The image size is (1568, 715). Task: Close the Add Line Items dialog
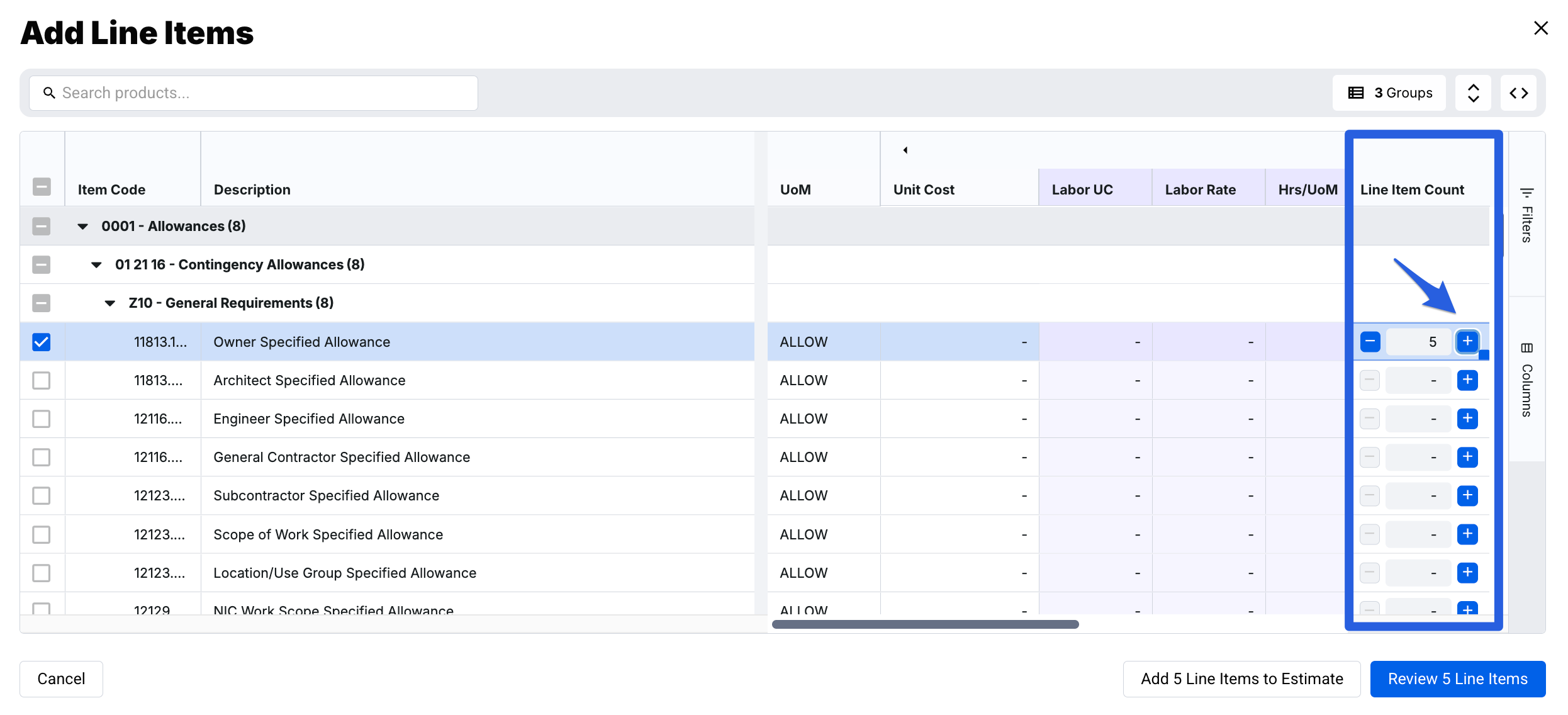pos(1540,28)
